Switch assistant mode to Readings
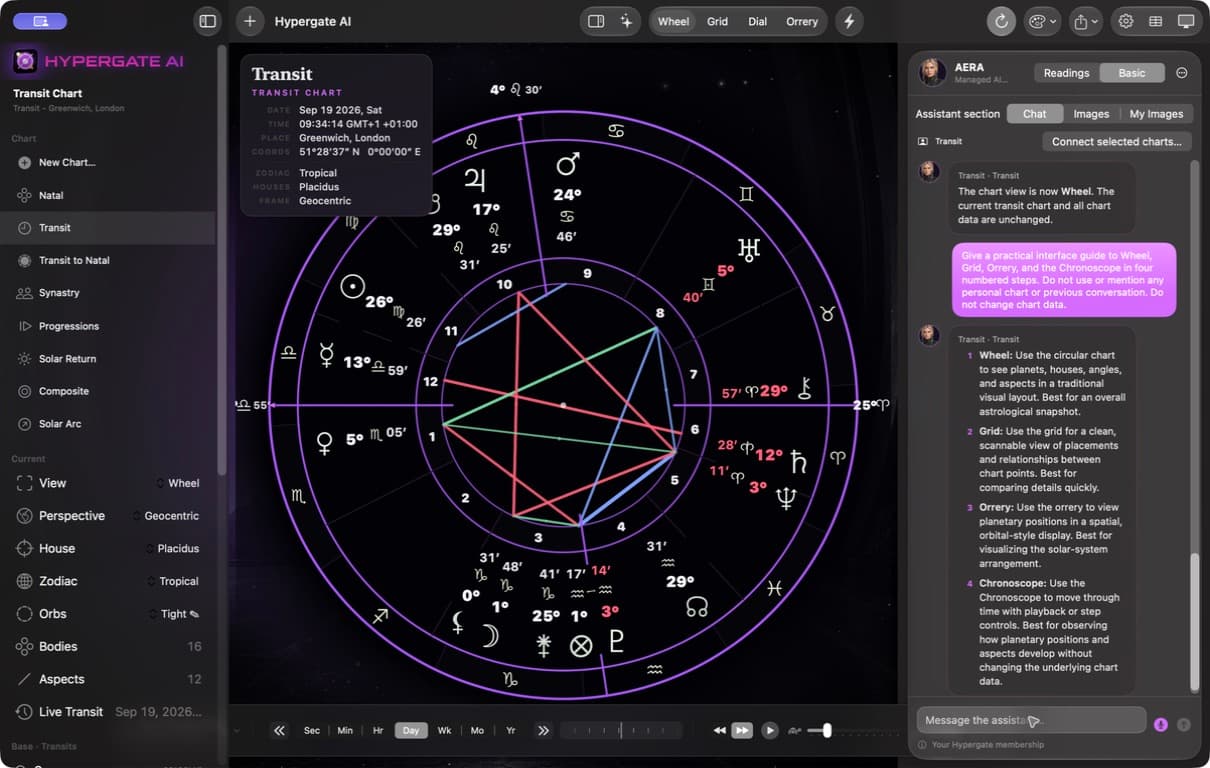The image size is (1210, 768). tap(1066, 73)
